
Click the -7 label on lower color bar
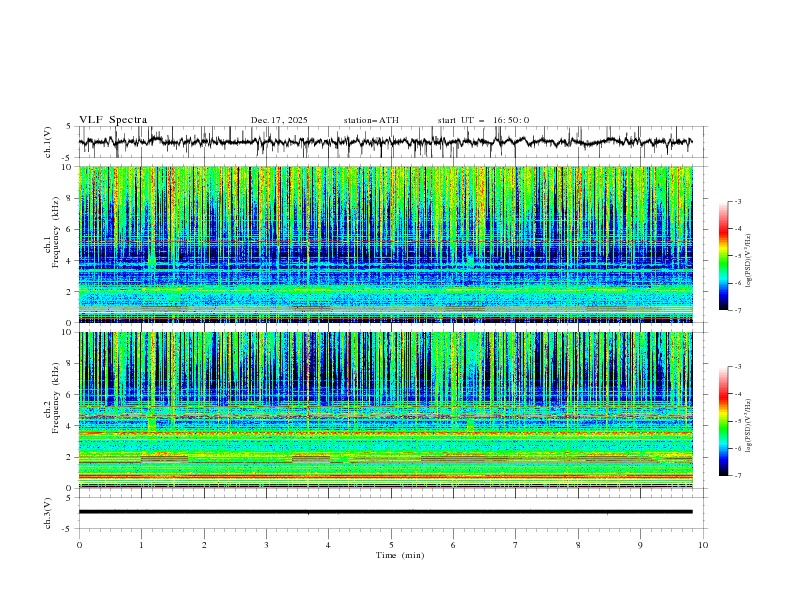(x=738, y=476)
